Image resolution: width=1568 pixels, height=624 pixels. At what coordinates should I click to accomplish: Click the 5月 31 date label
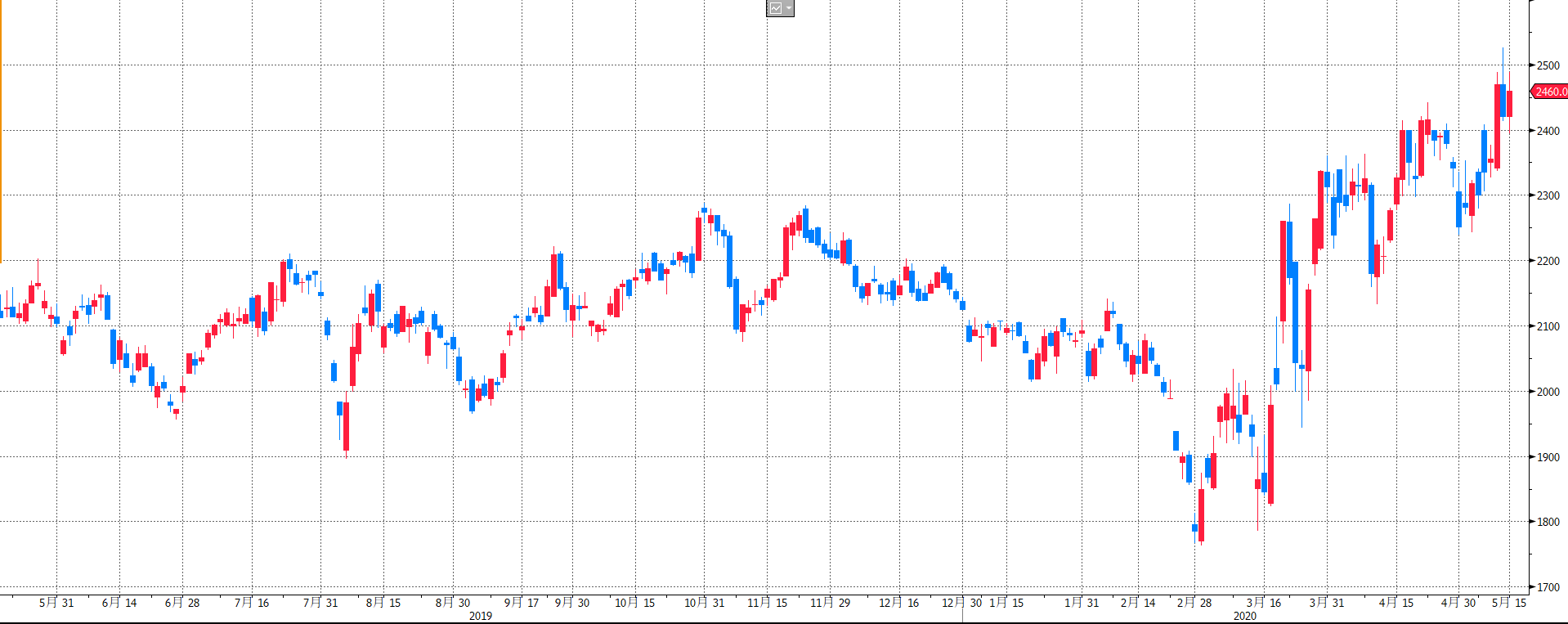(56, 603)
